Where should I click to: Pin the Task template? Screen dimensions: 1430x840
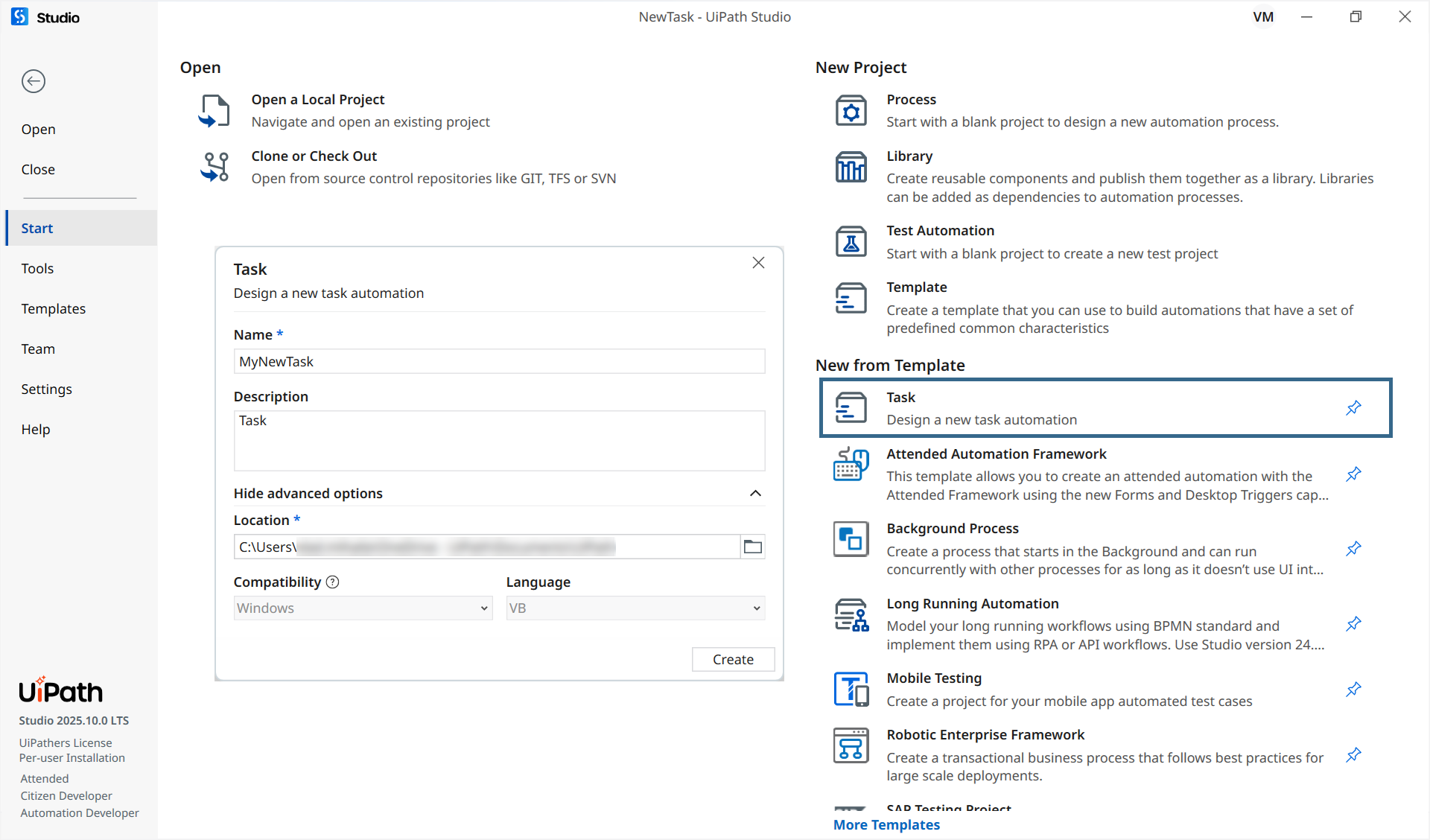click(x=1353, y=408)
